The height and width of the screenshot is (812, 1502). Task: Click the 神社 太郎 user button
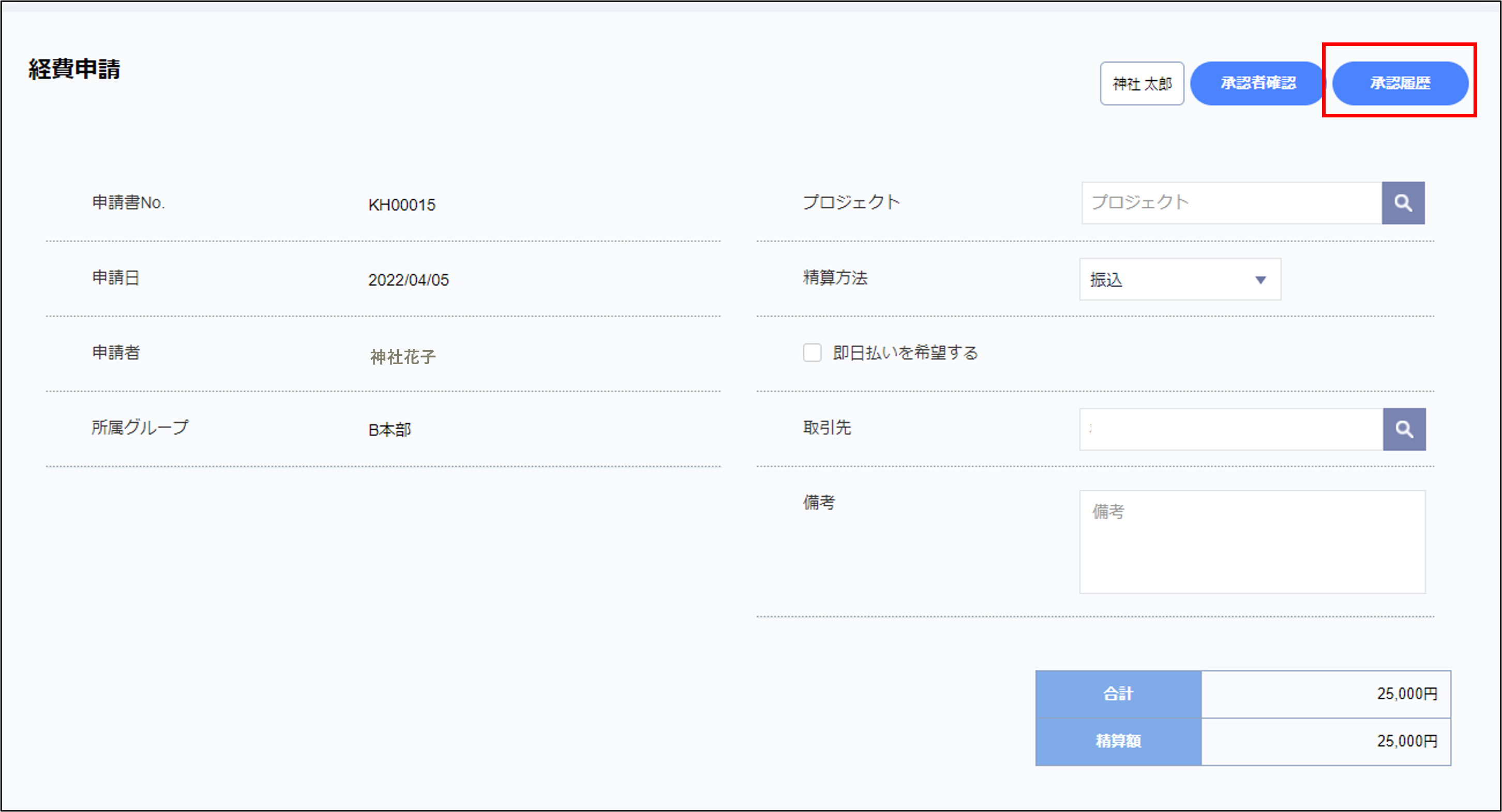pyautogui.click(x=1141, y=83)
